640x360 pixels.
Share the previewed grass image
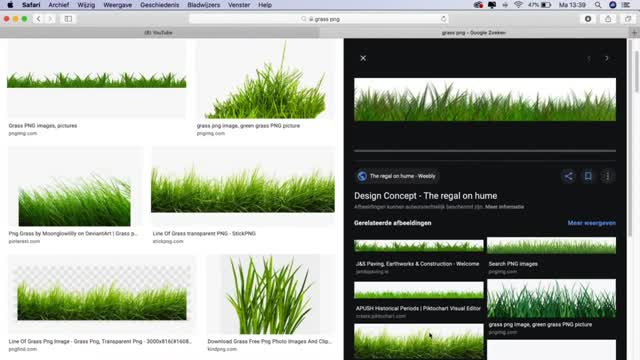[568, 176]
